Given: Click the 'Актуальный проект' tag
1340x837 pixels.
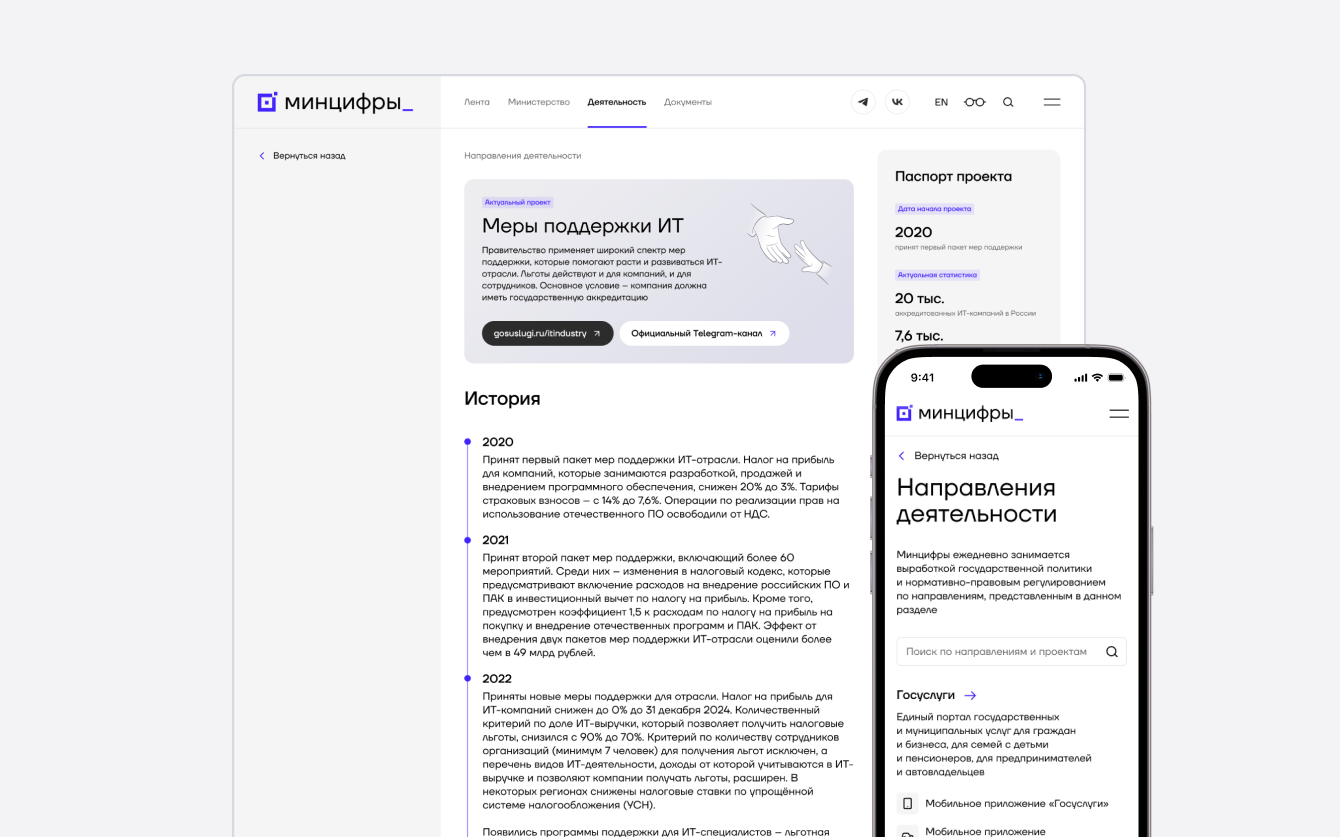Looking at the screenshot, I should [x=518, y=202].
